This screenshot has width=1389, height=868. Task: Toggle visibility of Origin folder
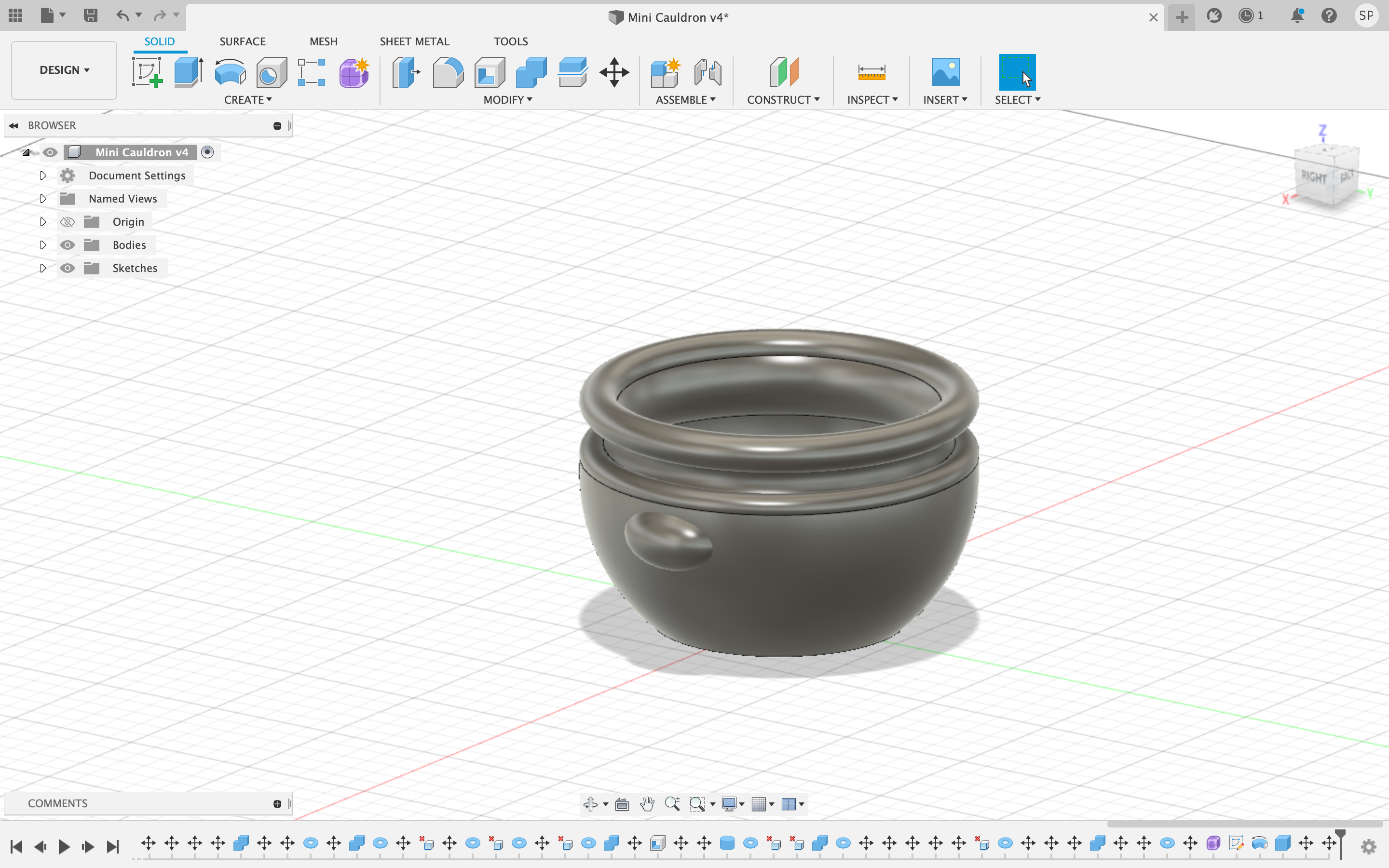coord(66,221)
